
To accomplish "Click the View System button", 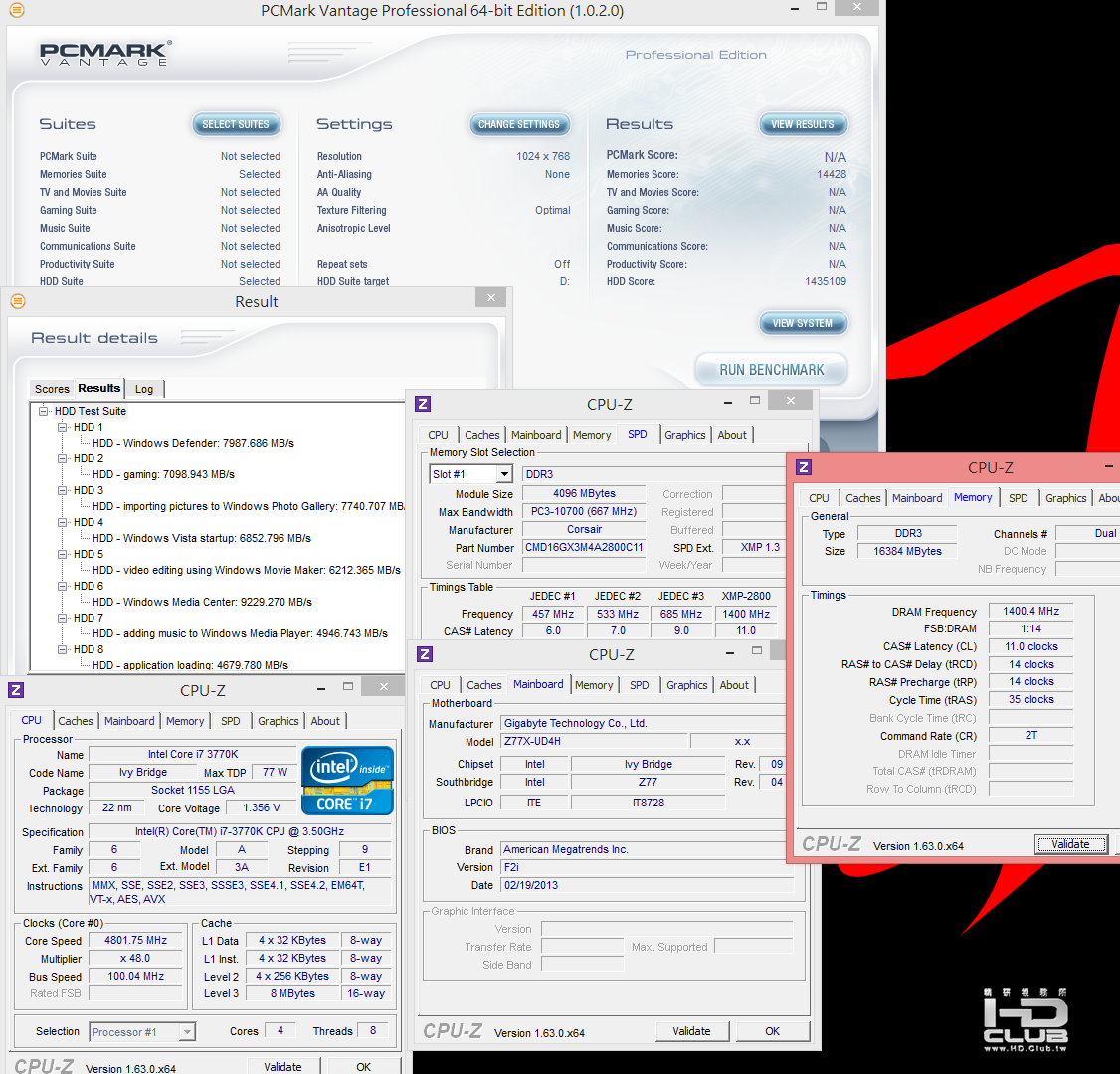I will pyautogui.click(x=802, y=323).
